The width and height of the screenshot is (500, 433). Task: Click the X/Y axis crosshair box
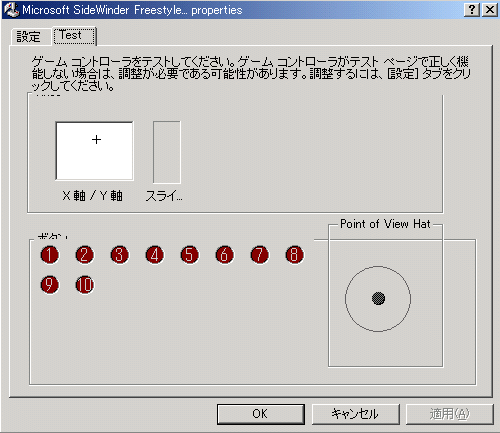tap(94, 151)
